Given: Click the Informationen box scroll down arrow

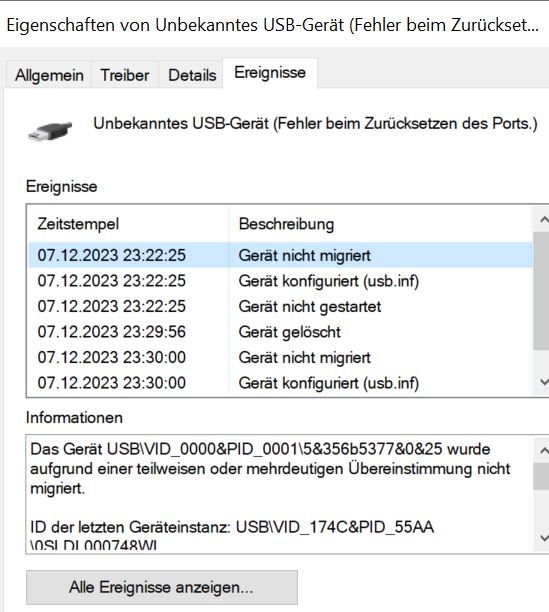Looking at the screenshot, I should 543,538.
